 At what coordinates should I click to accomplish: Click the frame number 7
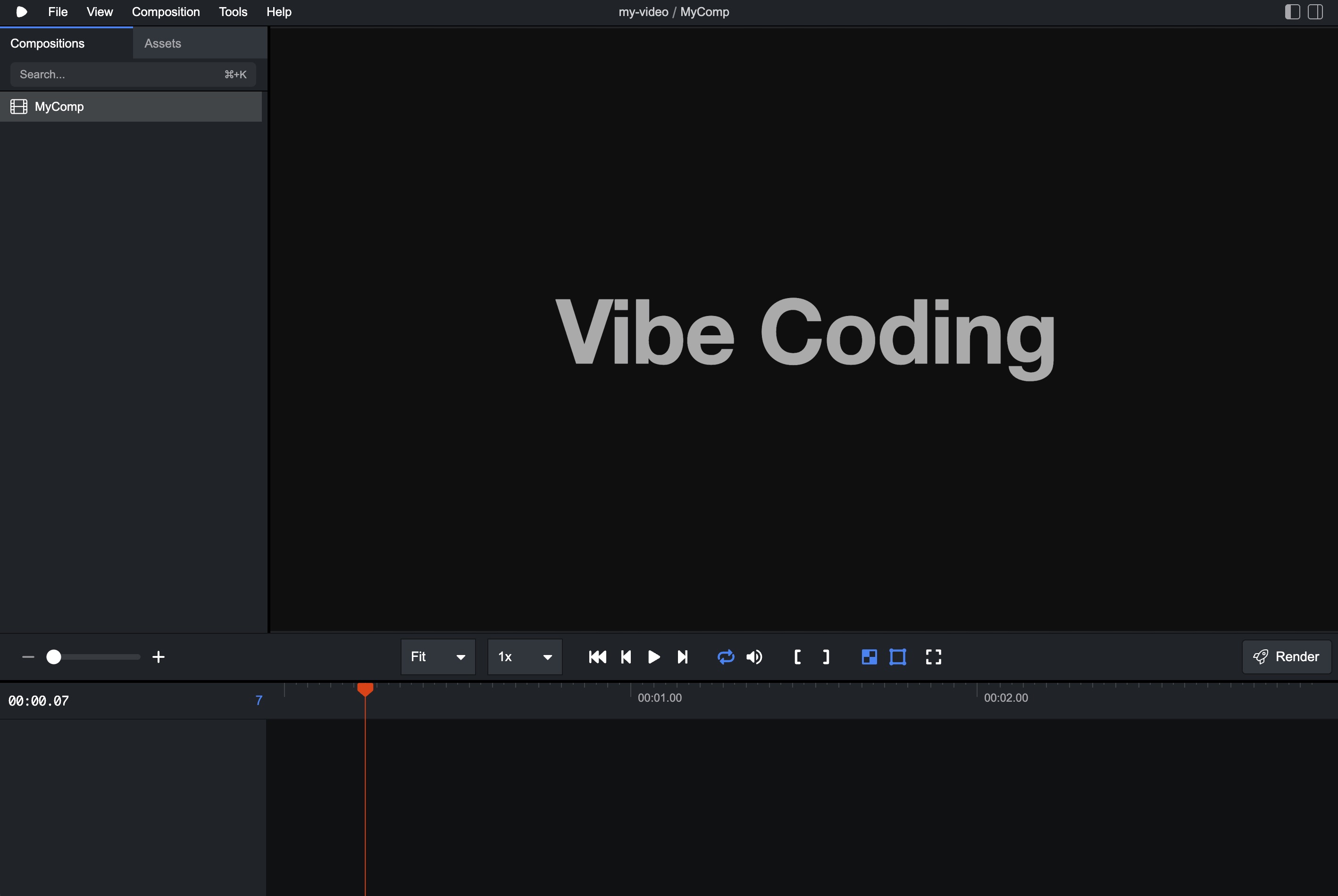tap(259, 701)
